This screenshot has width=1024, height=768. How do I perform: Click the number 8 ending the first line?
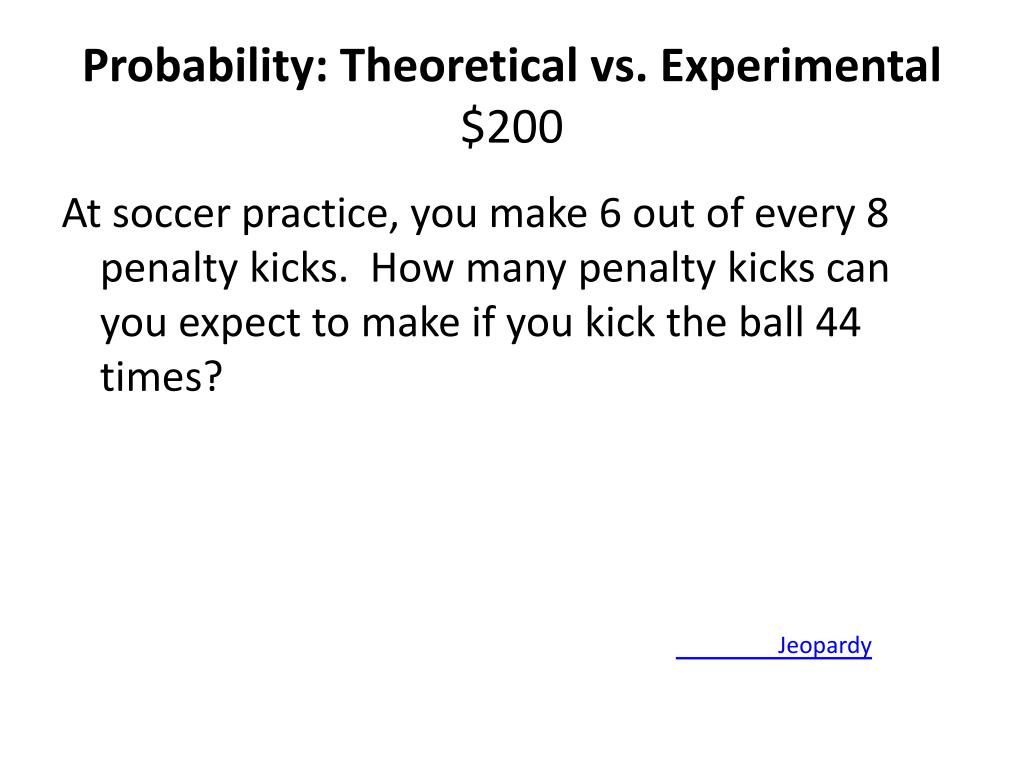tap(877, 213)
